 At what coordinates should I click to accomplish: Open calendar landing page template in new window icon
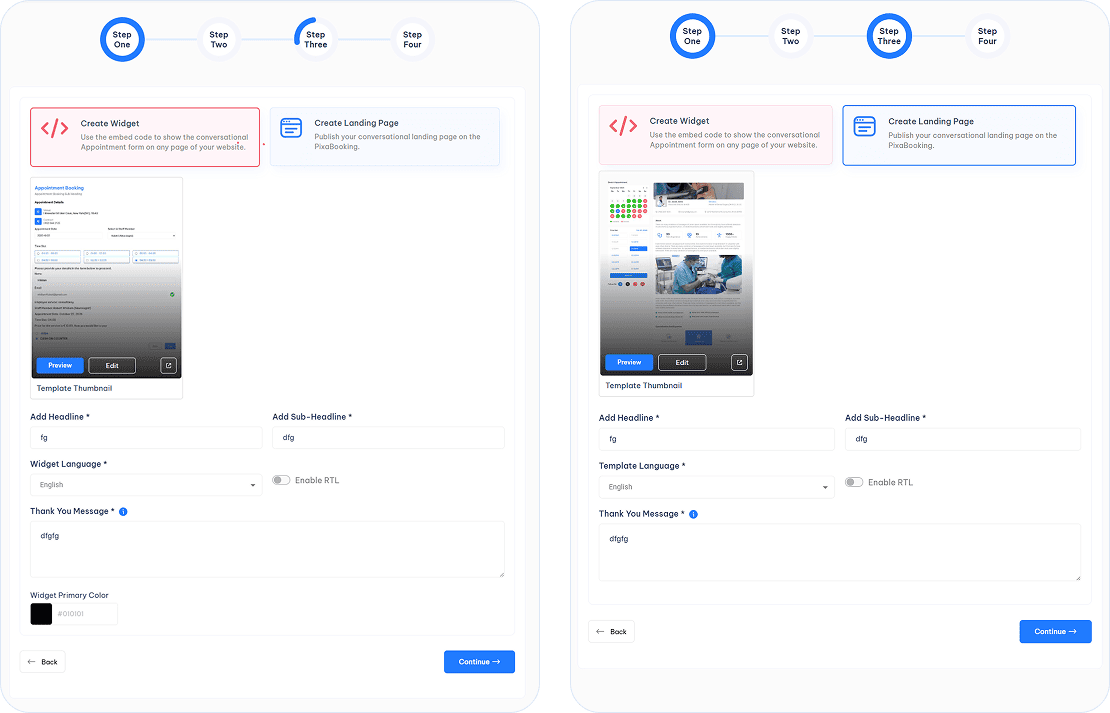pyautogui.click(x=739, y=362)
